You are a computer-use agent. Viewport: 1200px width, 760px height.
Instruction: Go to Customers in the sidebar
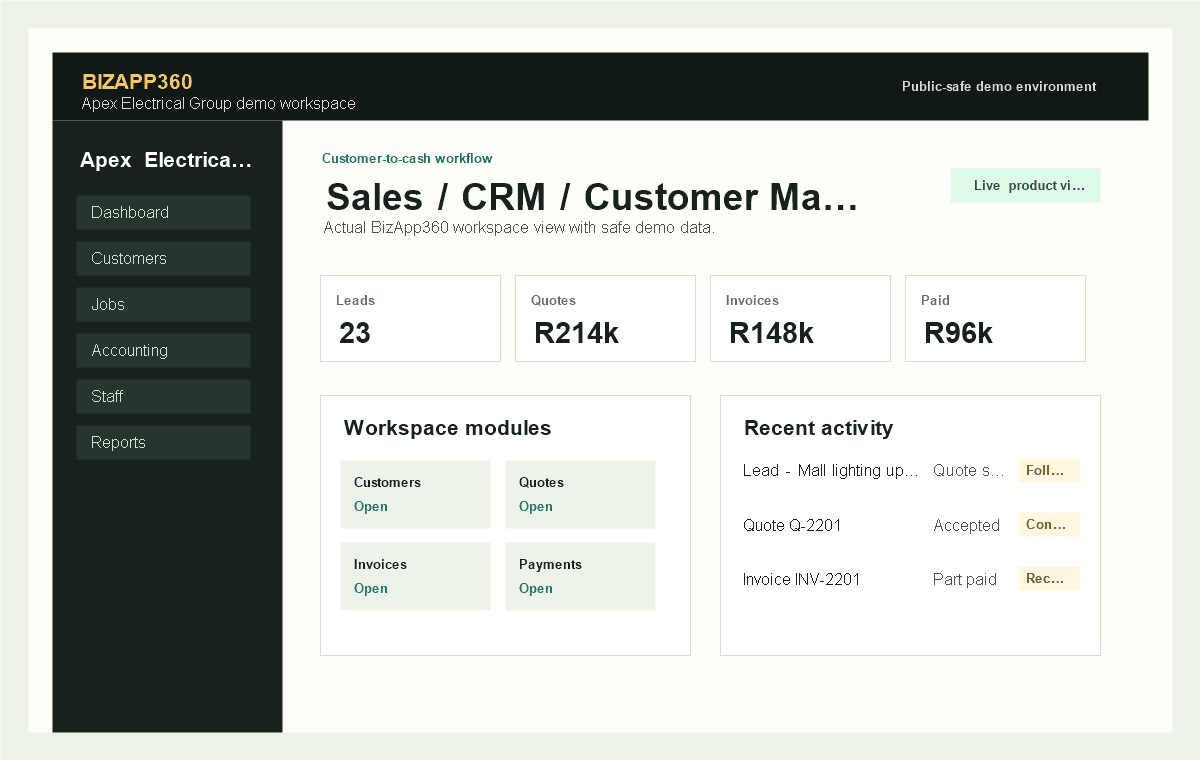coord(163,258)
